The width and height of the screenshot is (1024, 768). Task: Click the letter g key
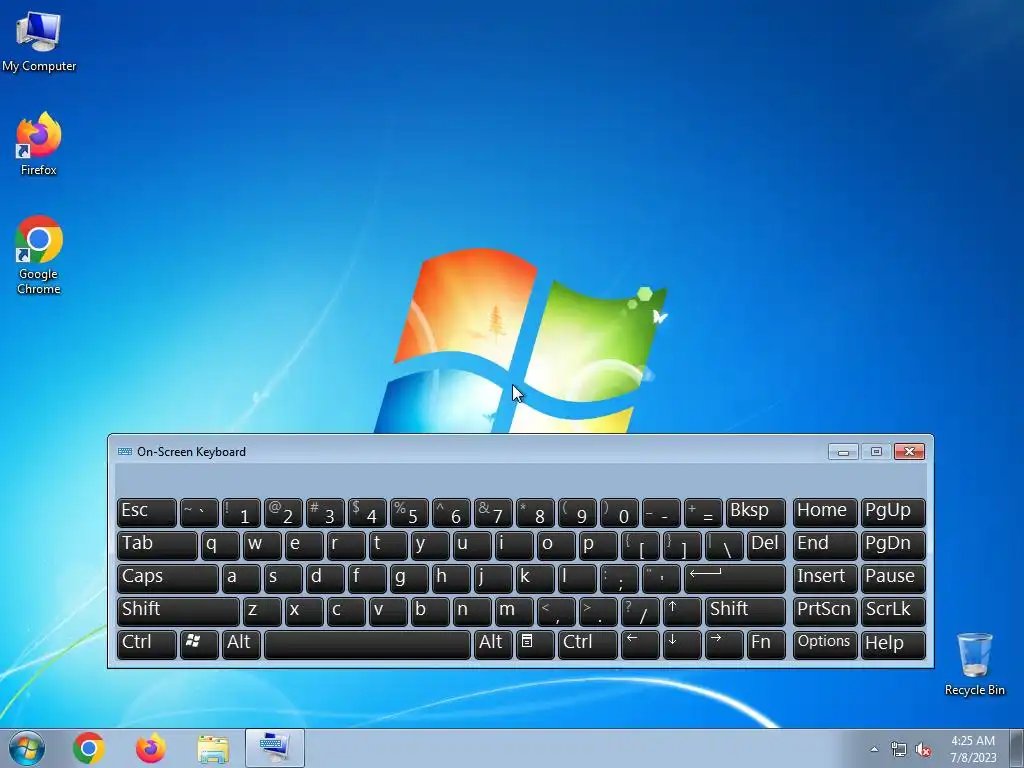click(408, 579)
